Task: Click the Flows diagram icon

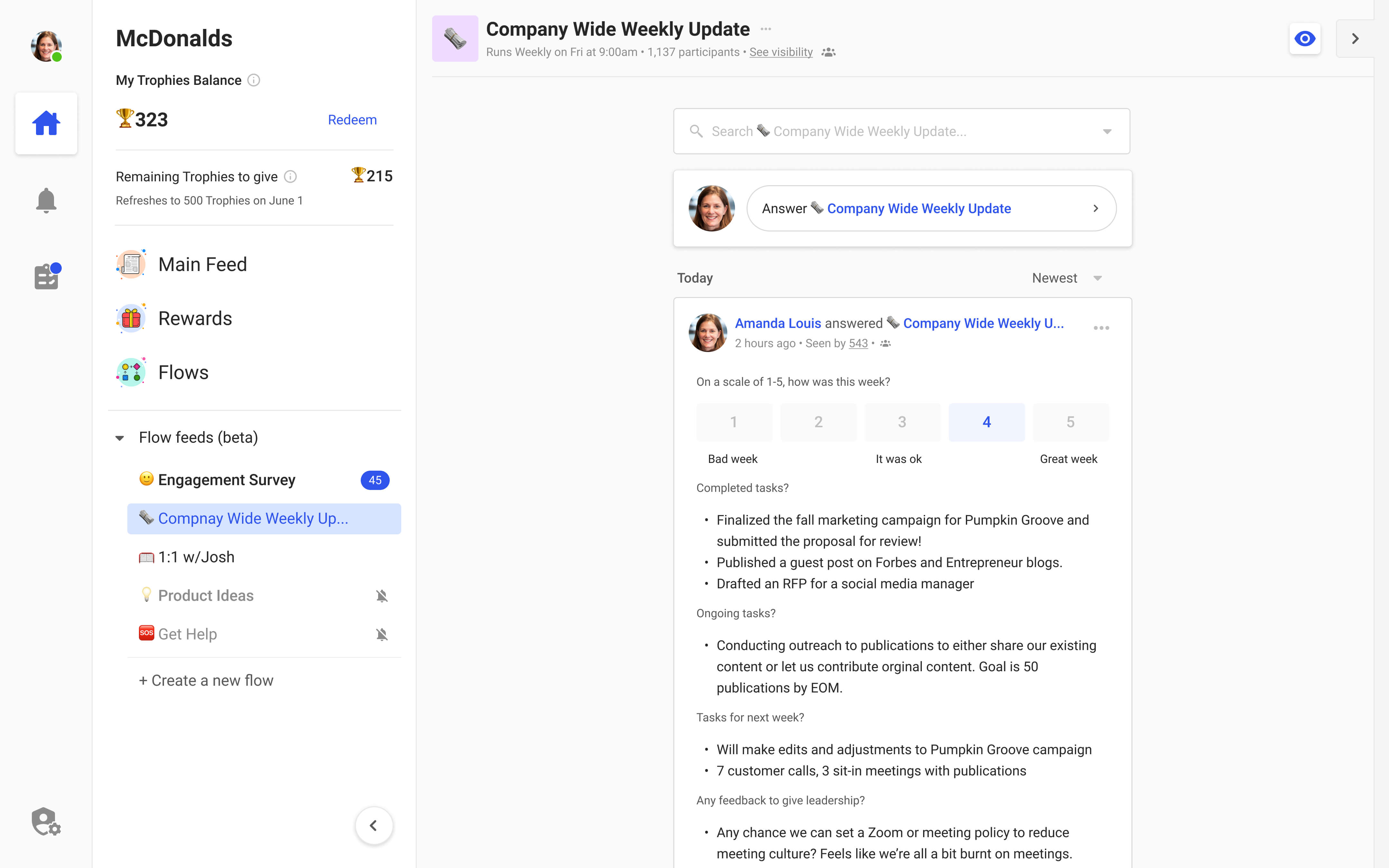Action: click(131, 372)
